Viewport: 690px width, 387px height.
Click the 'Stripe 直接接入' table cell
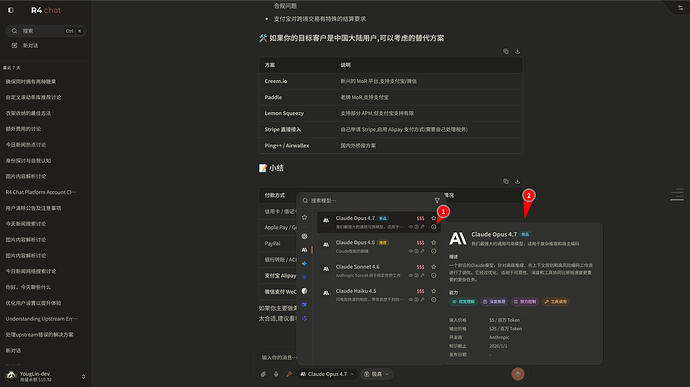283,129
